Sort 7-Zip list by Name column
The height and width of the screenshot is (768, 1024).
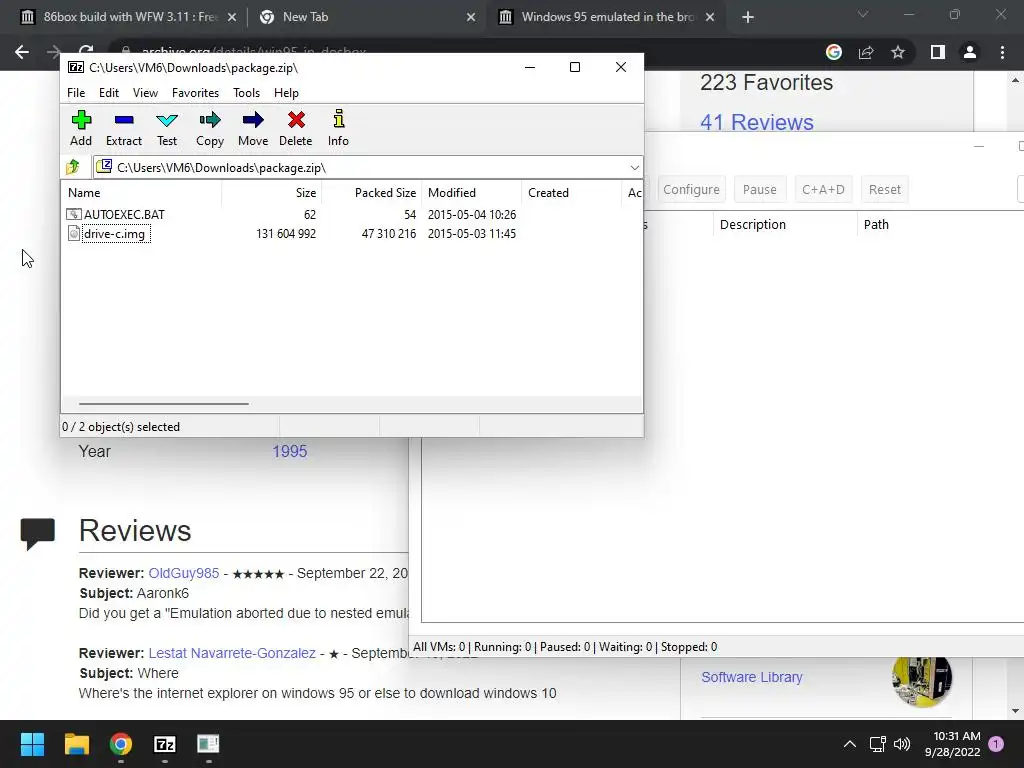142,193
